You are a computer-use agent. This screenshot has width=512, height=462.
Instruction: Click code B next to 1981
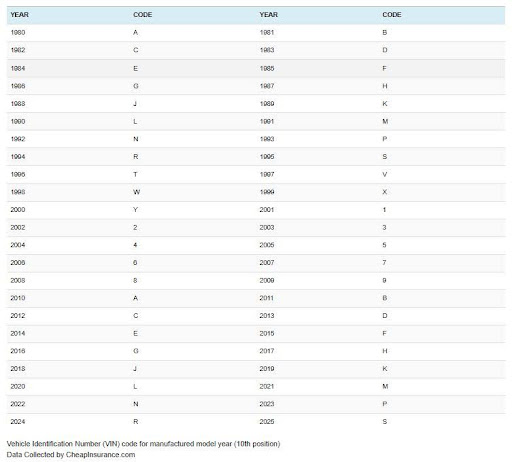tap(385, 33)
